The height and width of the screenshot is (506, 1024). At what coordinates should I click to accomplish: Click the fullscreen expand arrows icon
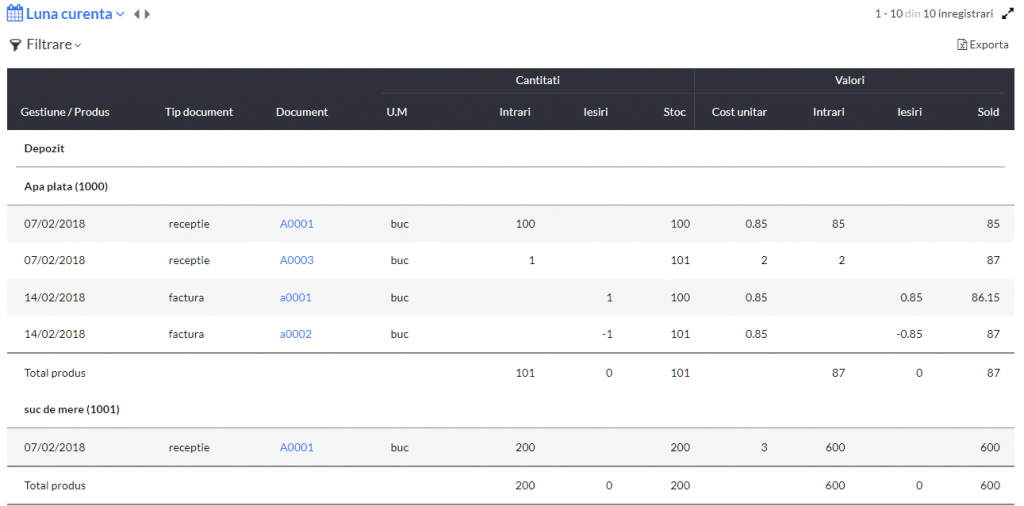point(1008,14)
